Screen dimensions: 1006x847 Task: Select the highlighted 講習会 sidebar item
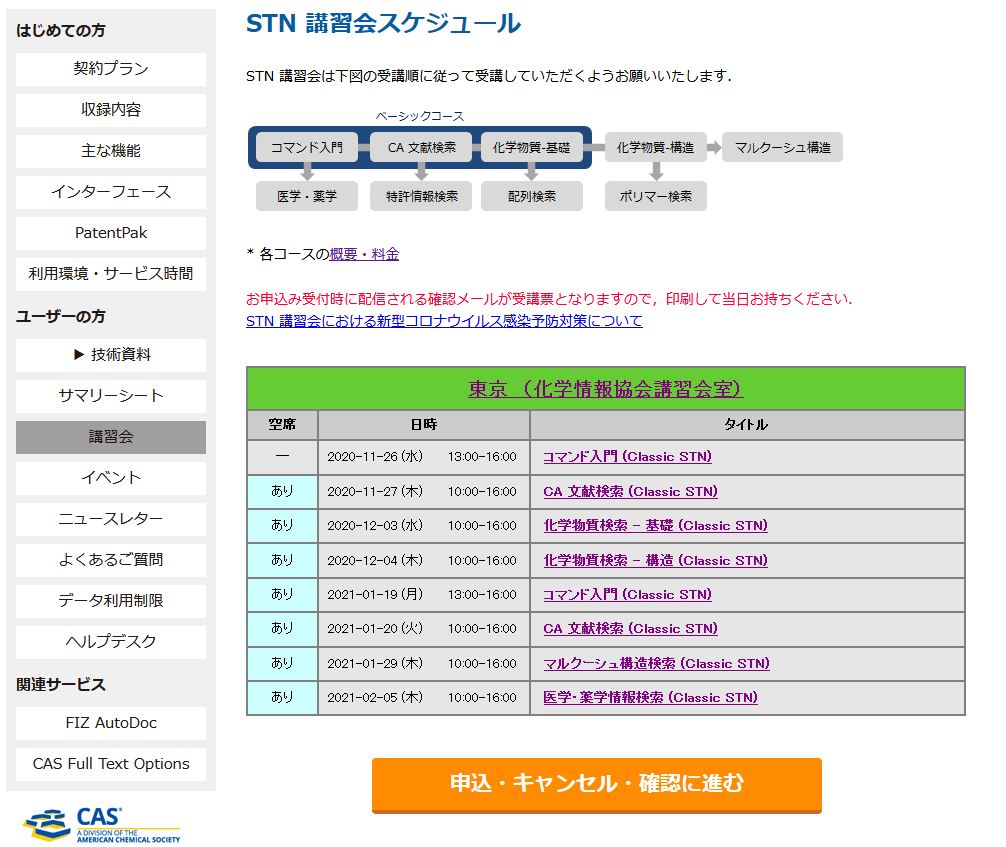pos(111,437)
